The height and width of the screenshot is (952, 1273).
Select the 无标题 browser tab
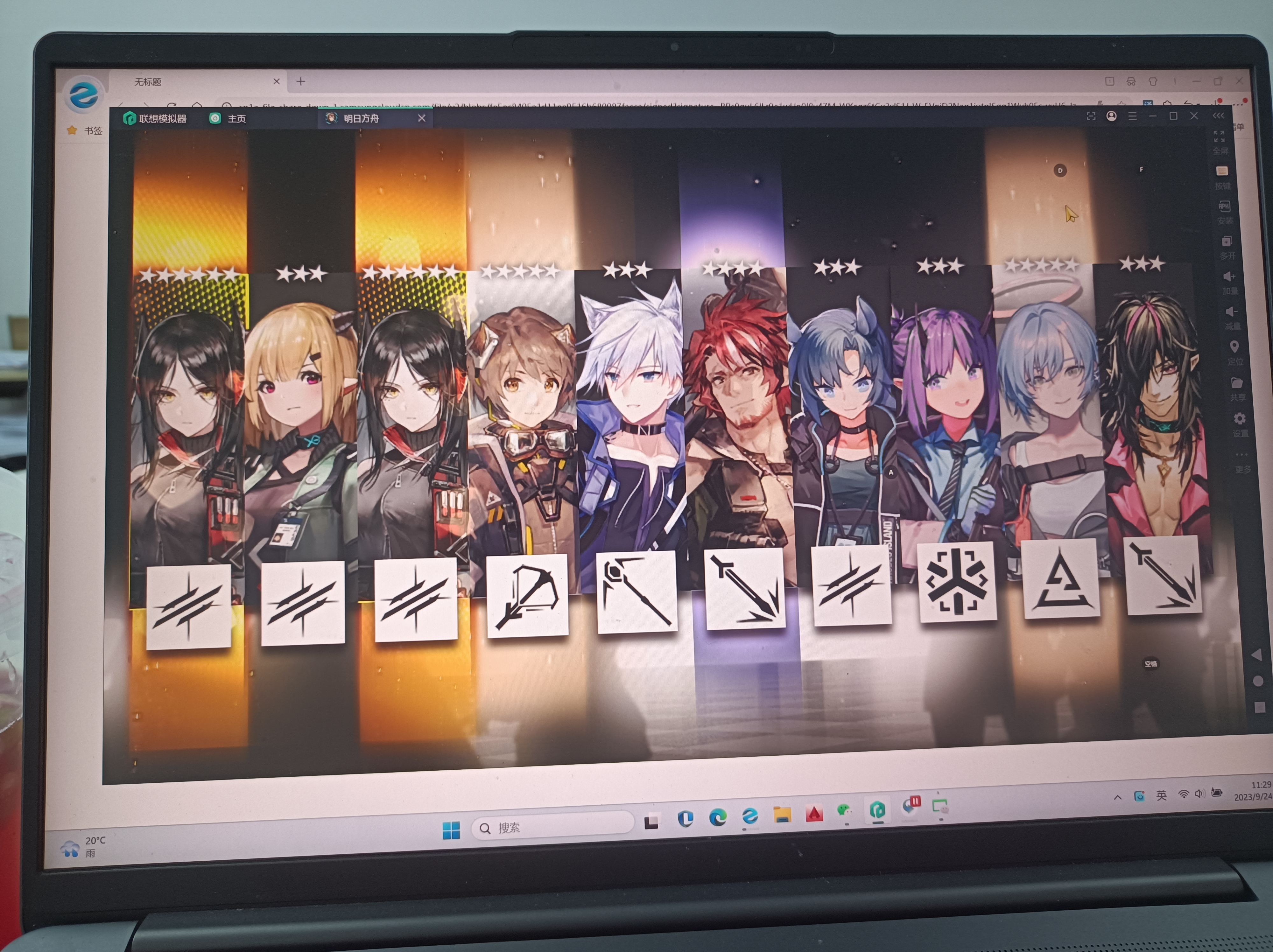[148, 82]
